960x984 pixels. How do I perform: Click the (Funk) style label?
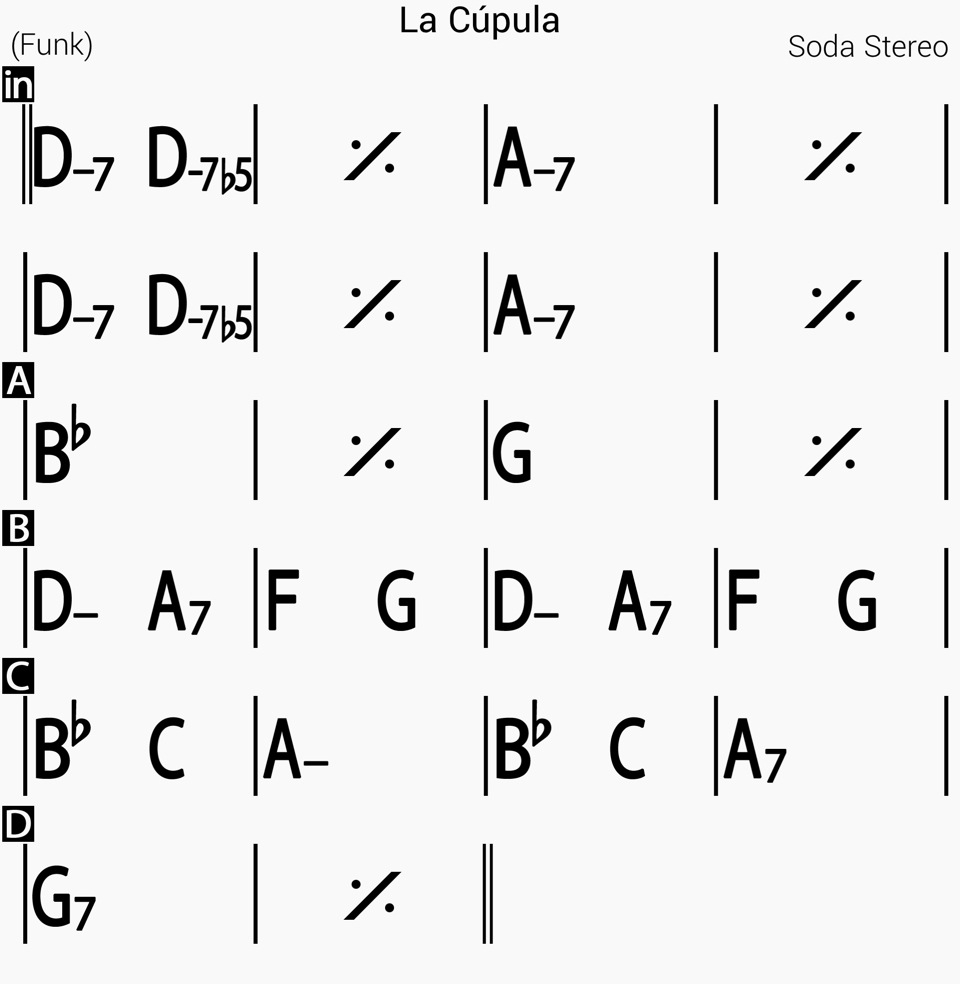point(52,45)
